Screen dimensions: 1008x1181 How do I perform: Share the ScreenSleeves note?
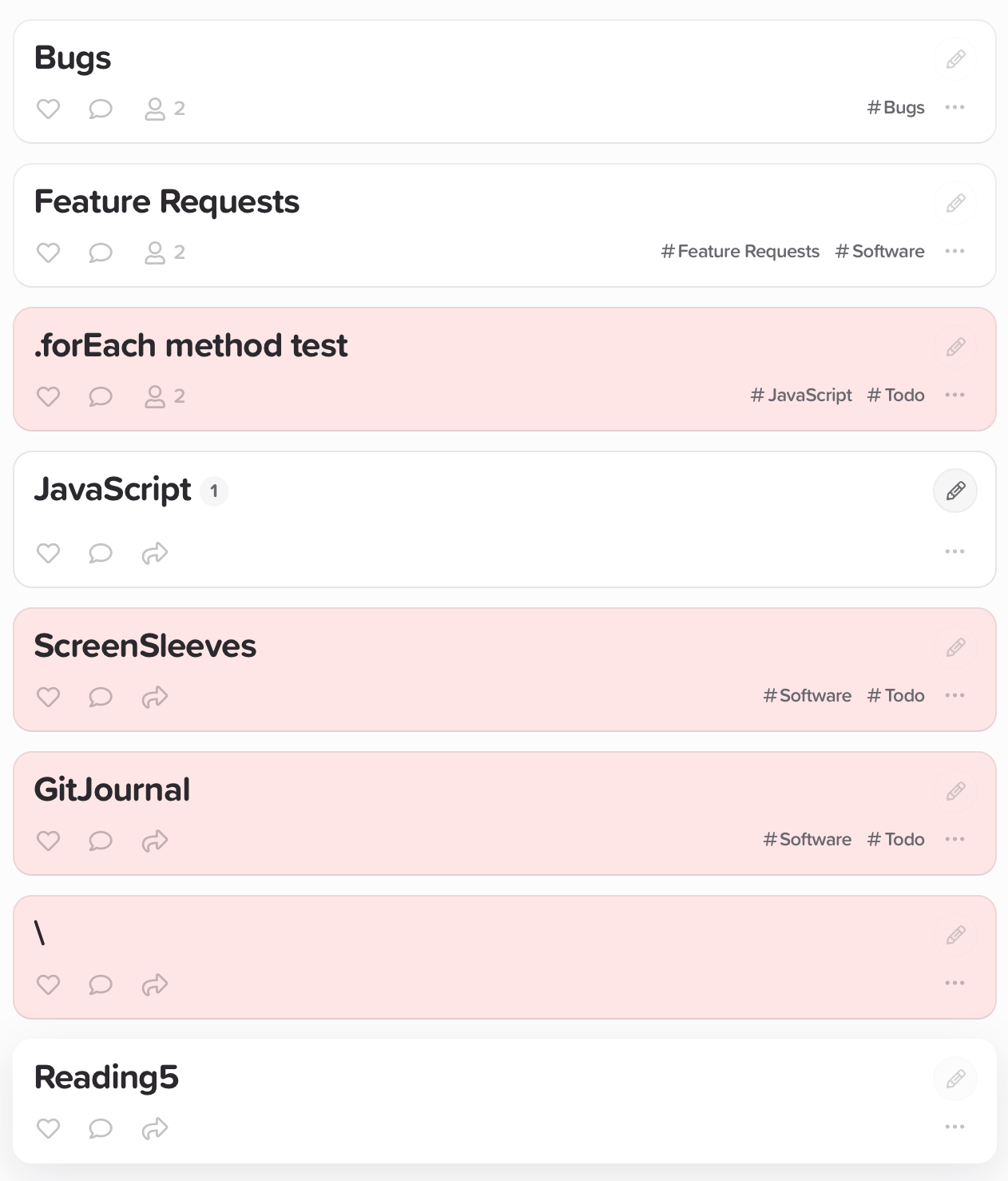[x=155, y=697]
